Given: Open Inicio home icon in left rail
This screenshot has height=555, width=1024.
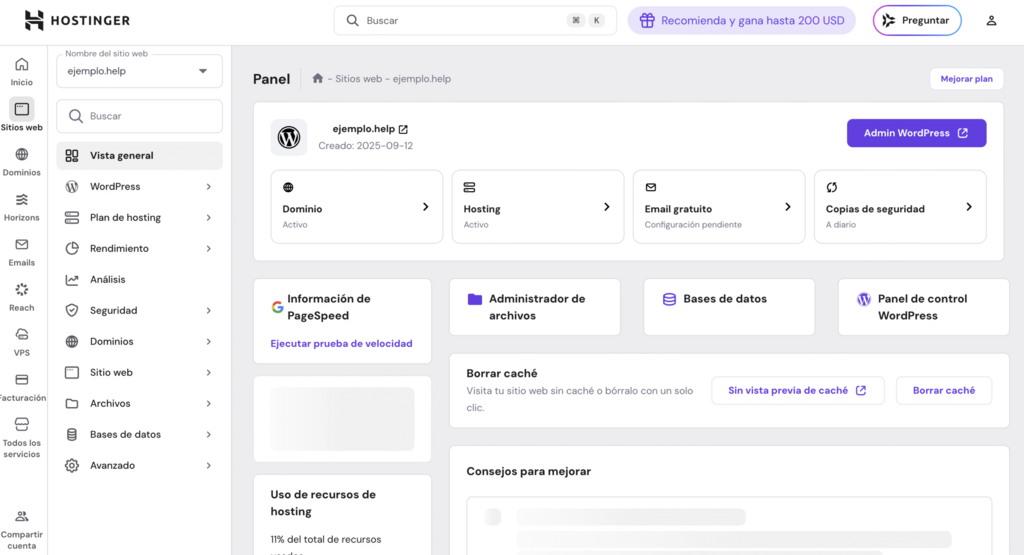Looking at the screenshot, I should (x=22, y=64).
